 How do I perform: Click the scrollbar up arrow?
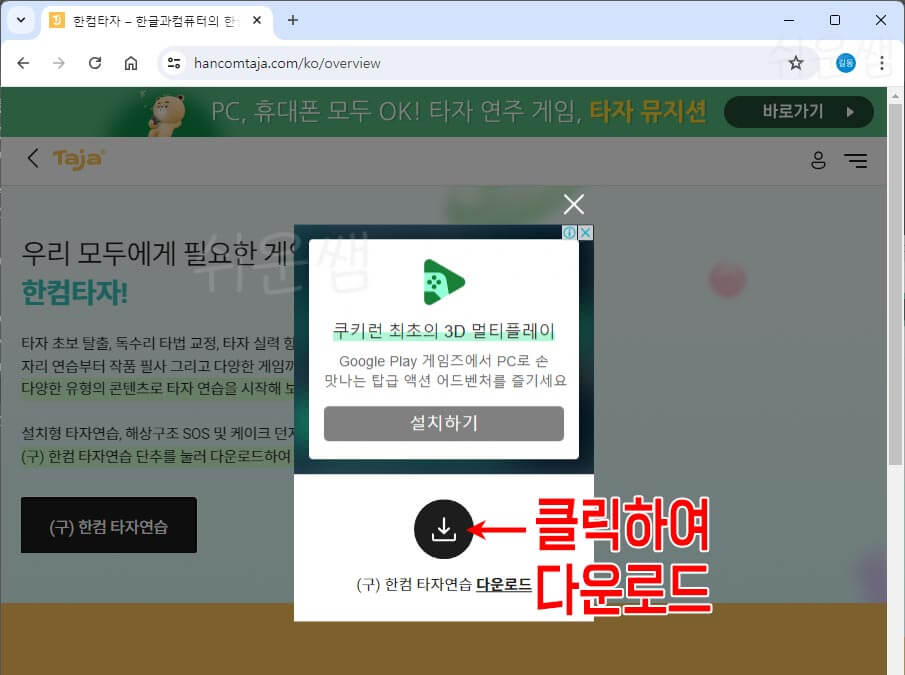click(x=895, y=95)
